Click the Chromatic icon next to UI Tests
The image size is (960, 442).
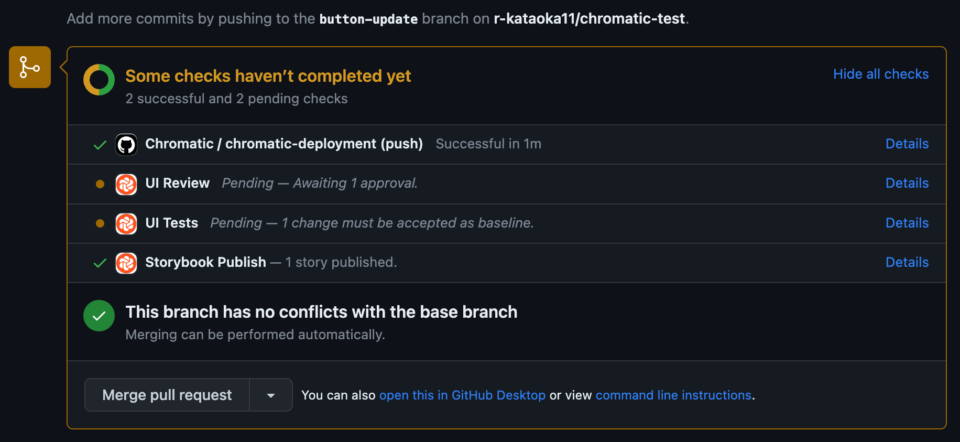tap(126, 223)
